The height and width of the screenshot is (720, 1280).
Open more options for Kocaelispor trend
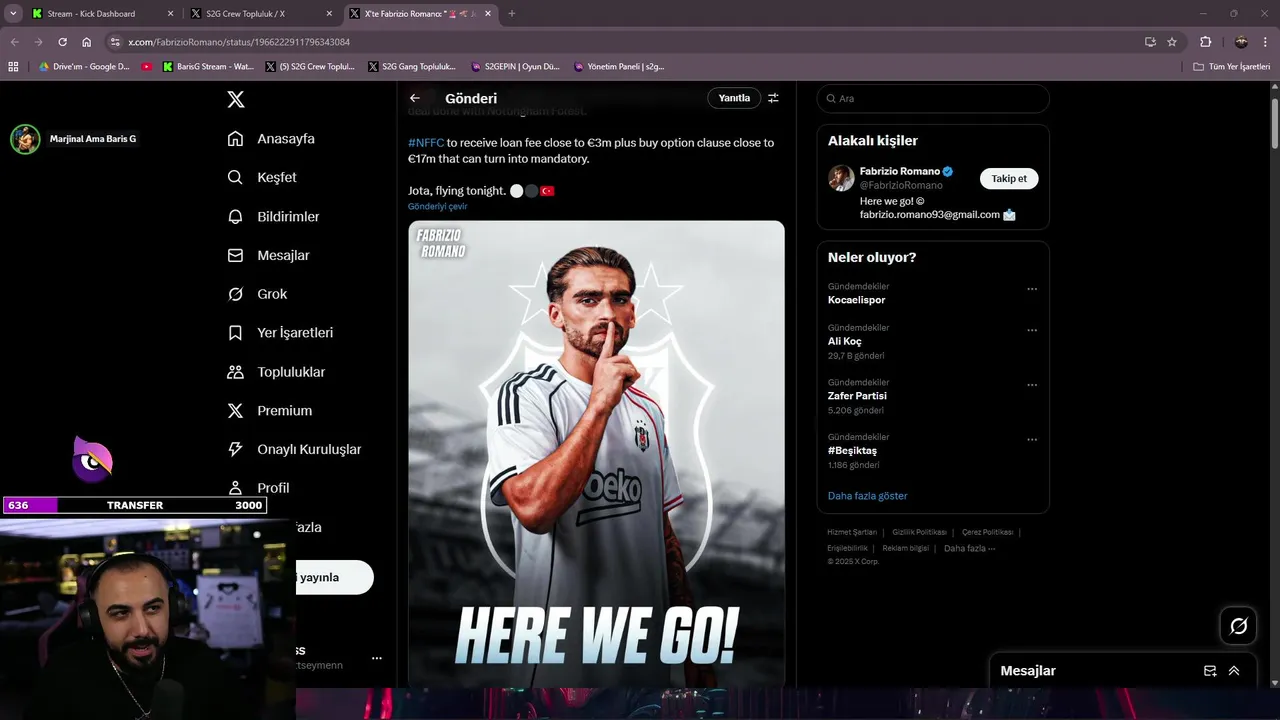1032,289
